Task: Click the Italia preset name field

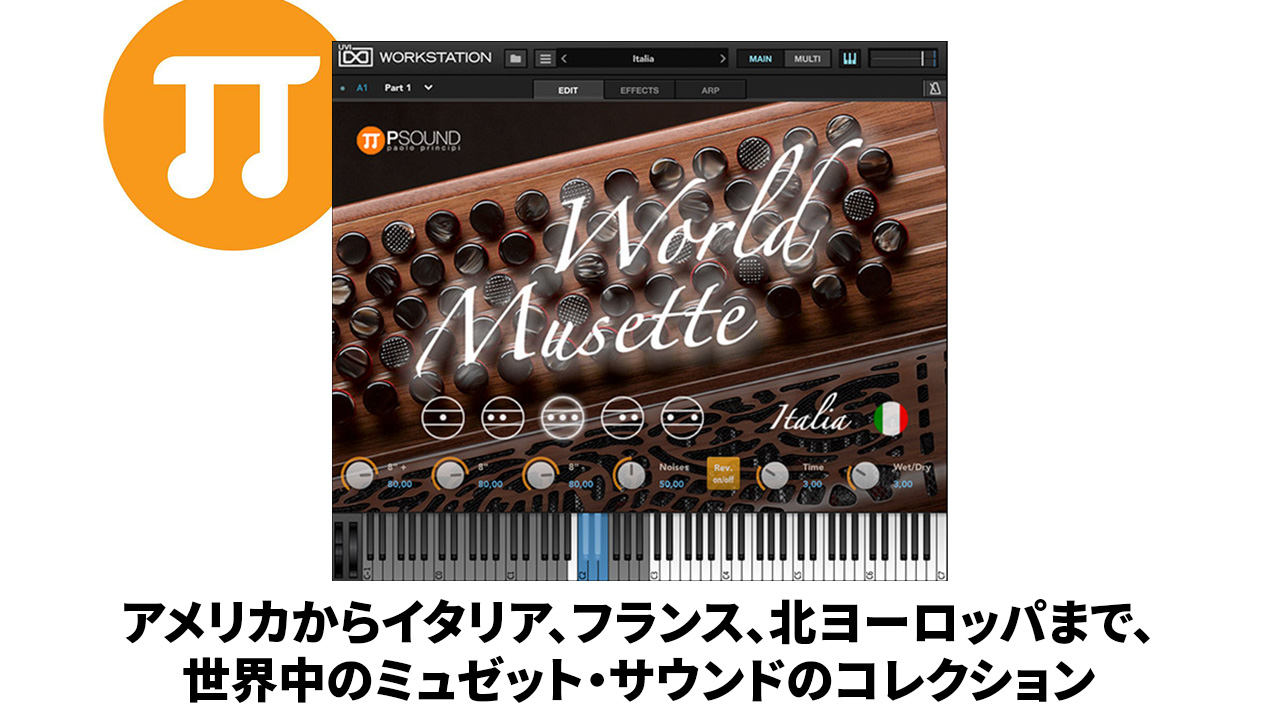Action: [643, 59]
